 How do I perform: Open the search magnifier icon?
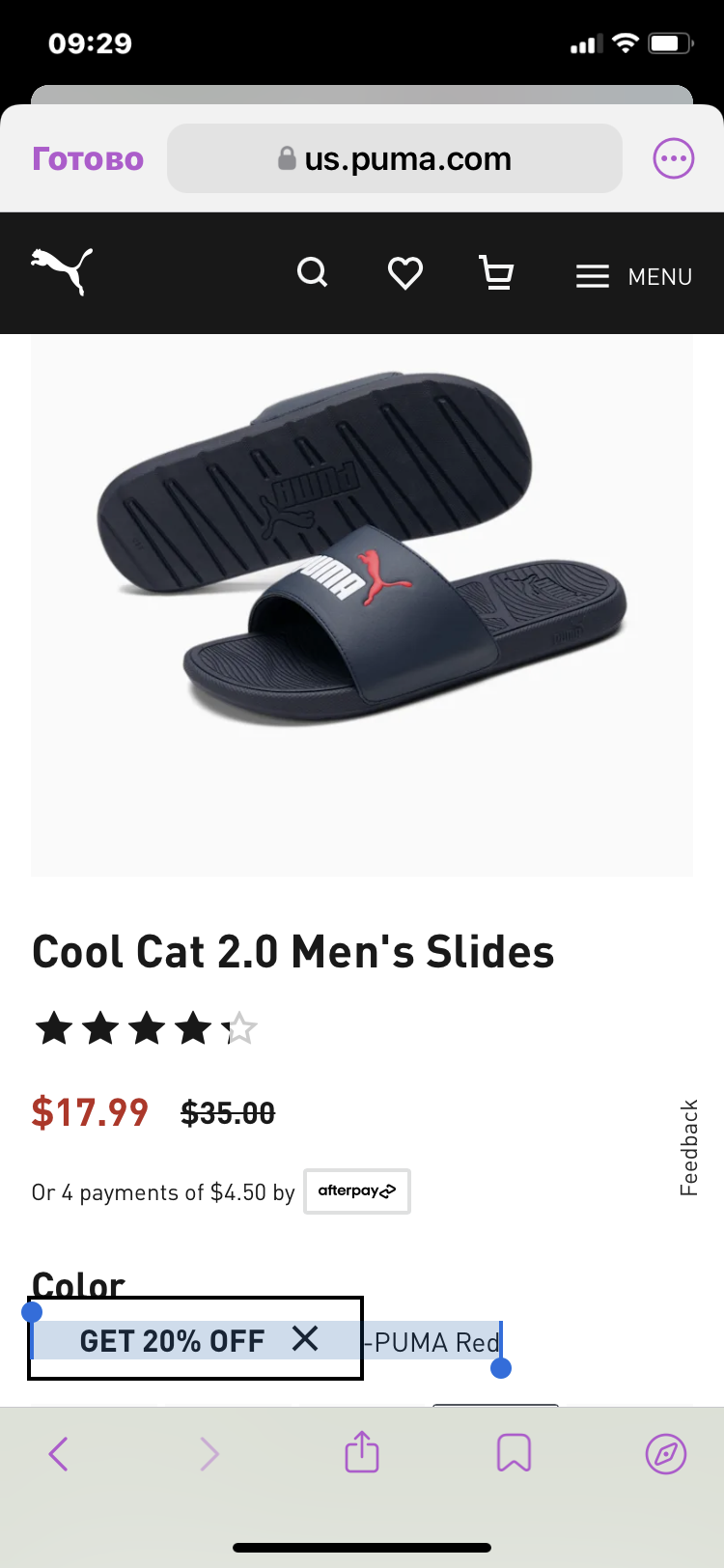(x=312, y=273)
